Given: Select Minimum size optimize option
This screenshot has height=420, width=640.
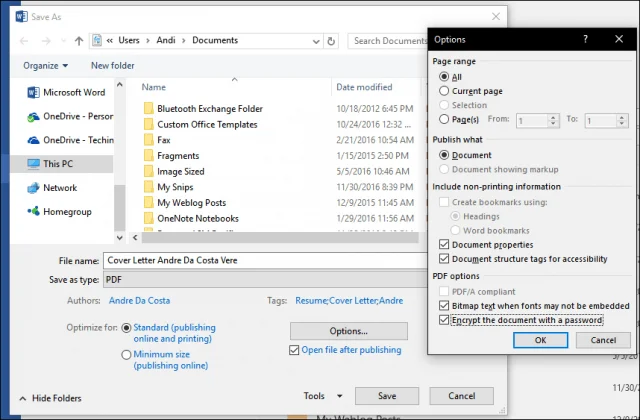Looking at the screenshot, I should (x=126, y=355).
